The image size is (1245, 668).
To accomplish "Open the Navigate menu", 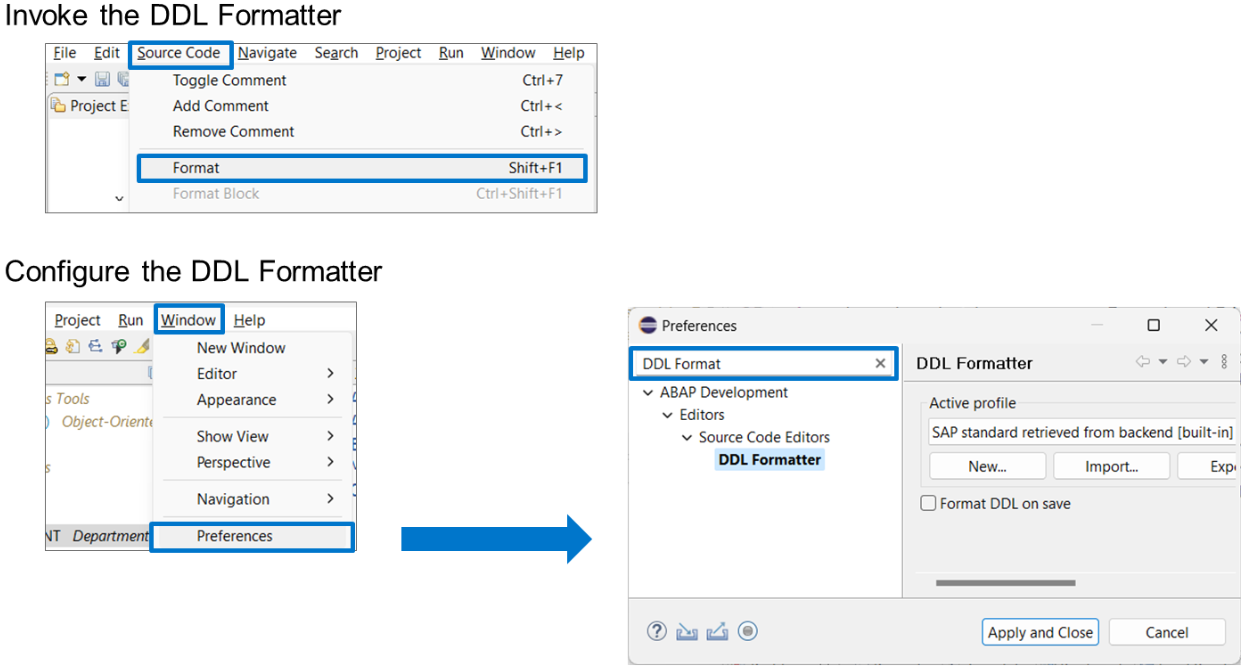I will pos(267,53).
